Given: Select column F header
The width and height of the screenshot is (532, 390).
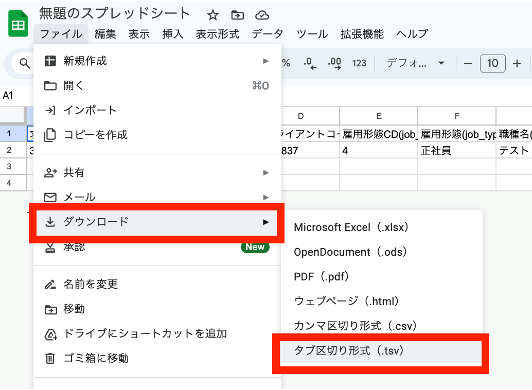Looking at the screenshot, I should (x=457, y=116).
